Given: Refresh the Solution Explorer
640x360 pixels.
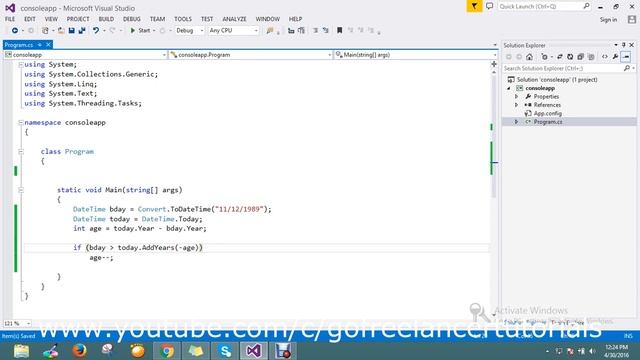Looking at the screenshot, I should (x=570, y=57).
